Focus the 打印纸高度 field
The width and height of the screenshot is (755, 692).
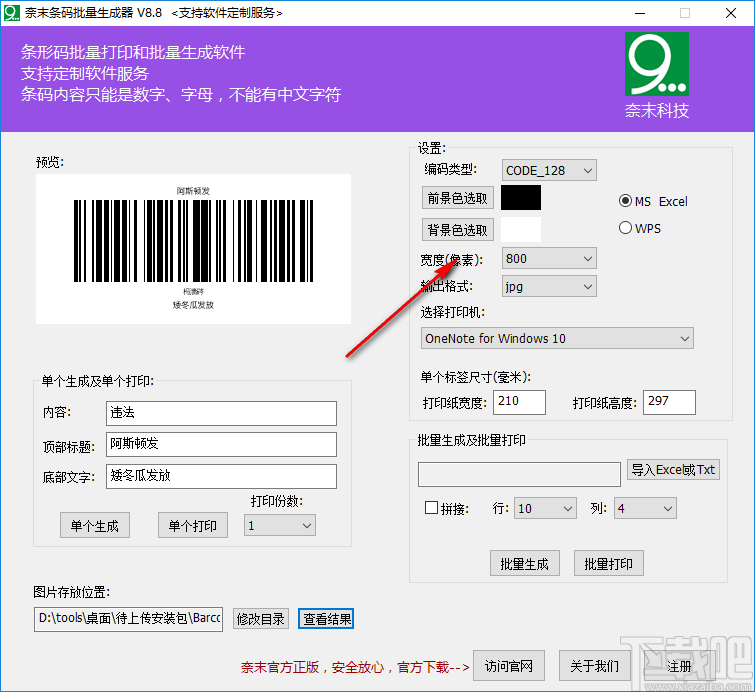669,402
